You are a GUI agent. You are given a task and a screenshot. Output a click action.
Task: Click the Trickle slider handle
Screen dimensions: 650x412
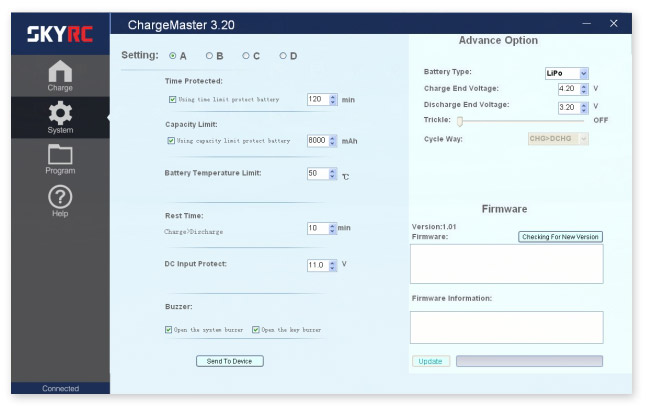tap(460, 121)
